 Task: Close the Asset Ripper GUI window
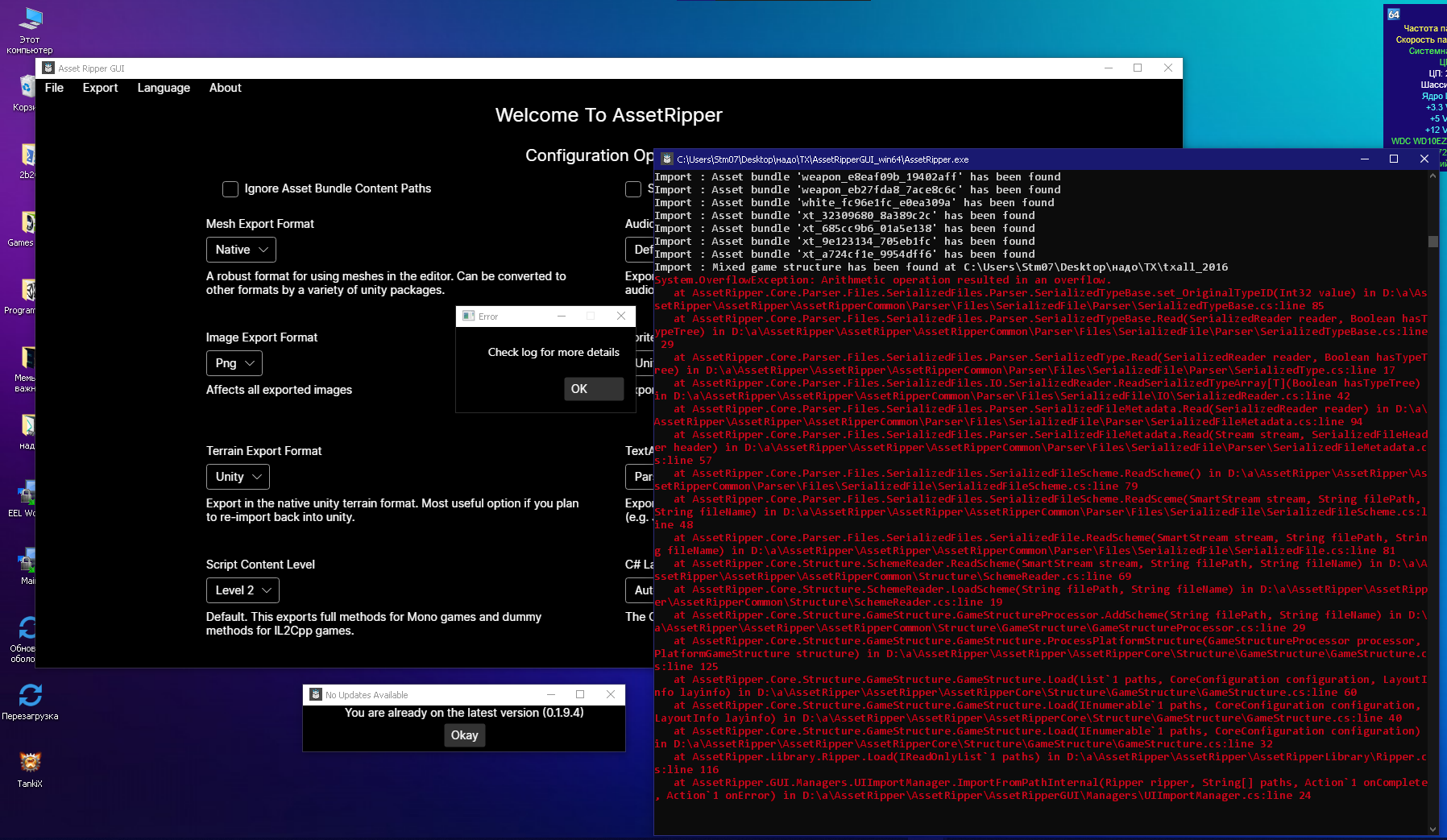point(1168,68)
